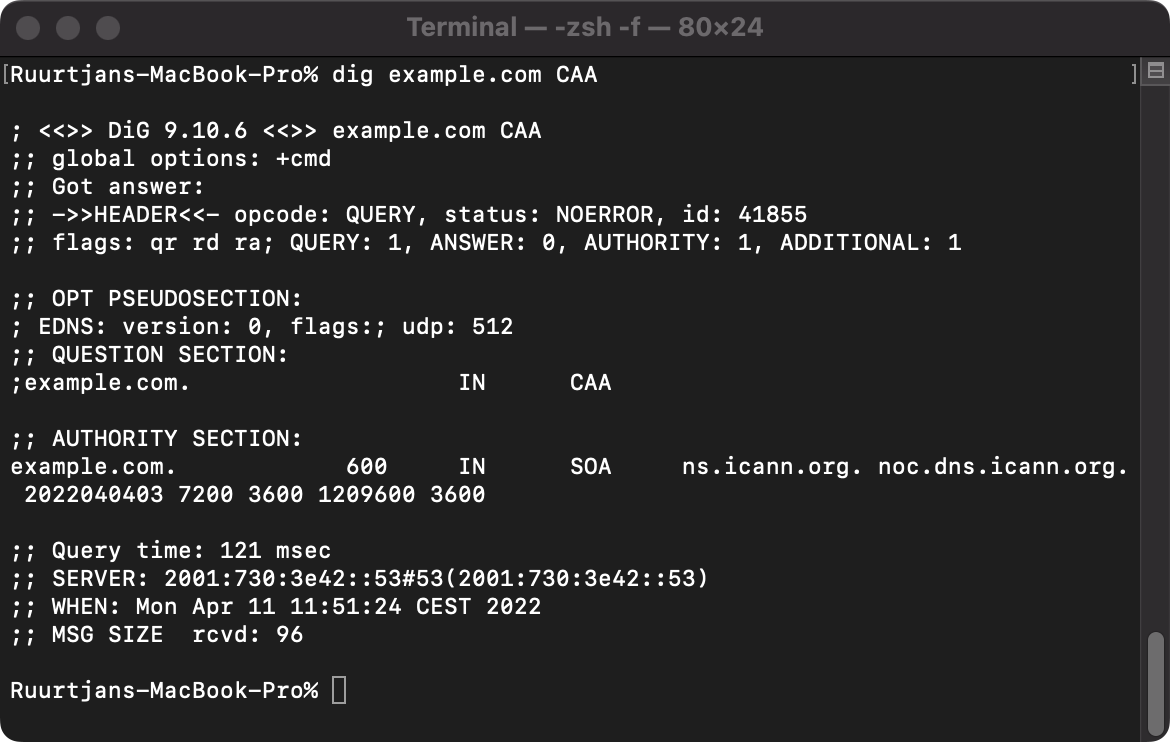Click the NOERROR status text in the header
This screenshot has height=742, width=1170.
pos(600,214)
